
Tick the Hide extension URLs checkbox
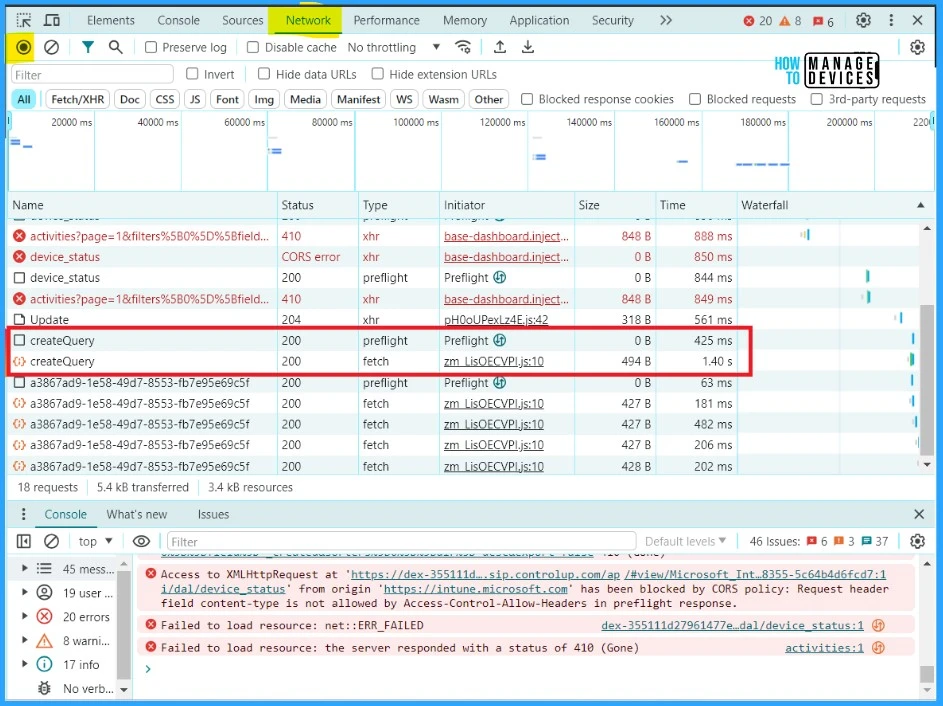tap(378, 74)
